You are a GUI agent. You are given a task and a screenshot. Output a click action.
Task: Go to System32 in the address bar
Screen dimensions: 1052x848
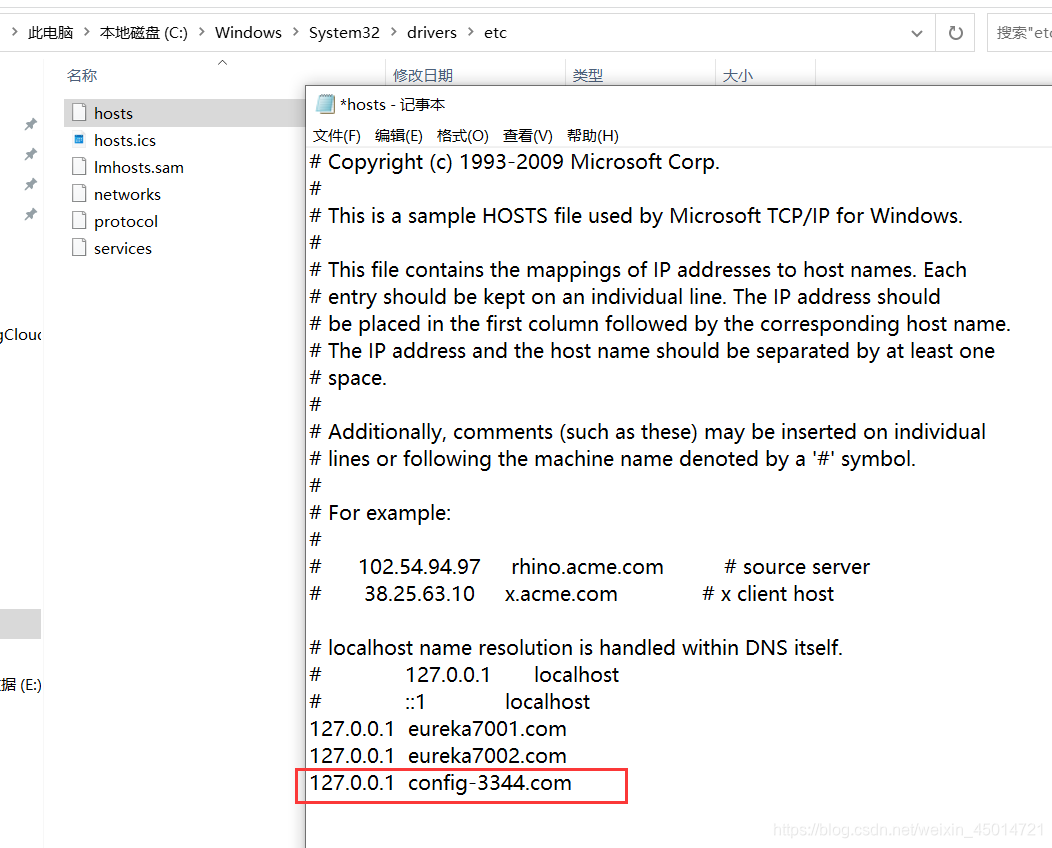344,32
